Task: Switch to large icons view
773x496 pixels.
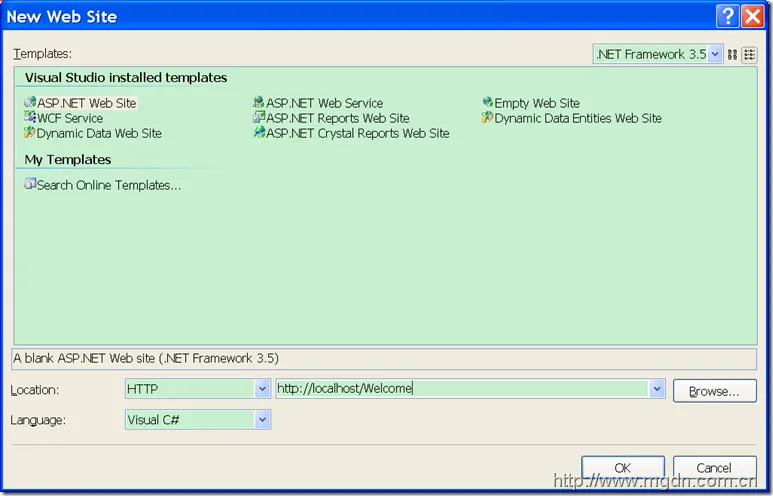Action: [733, 54]
